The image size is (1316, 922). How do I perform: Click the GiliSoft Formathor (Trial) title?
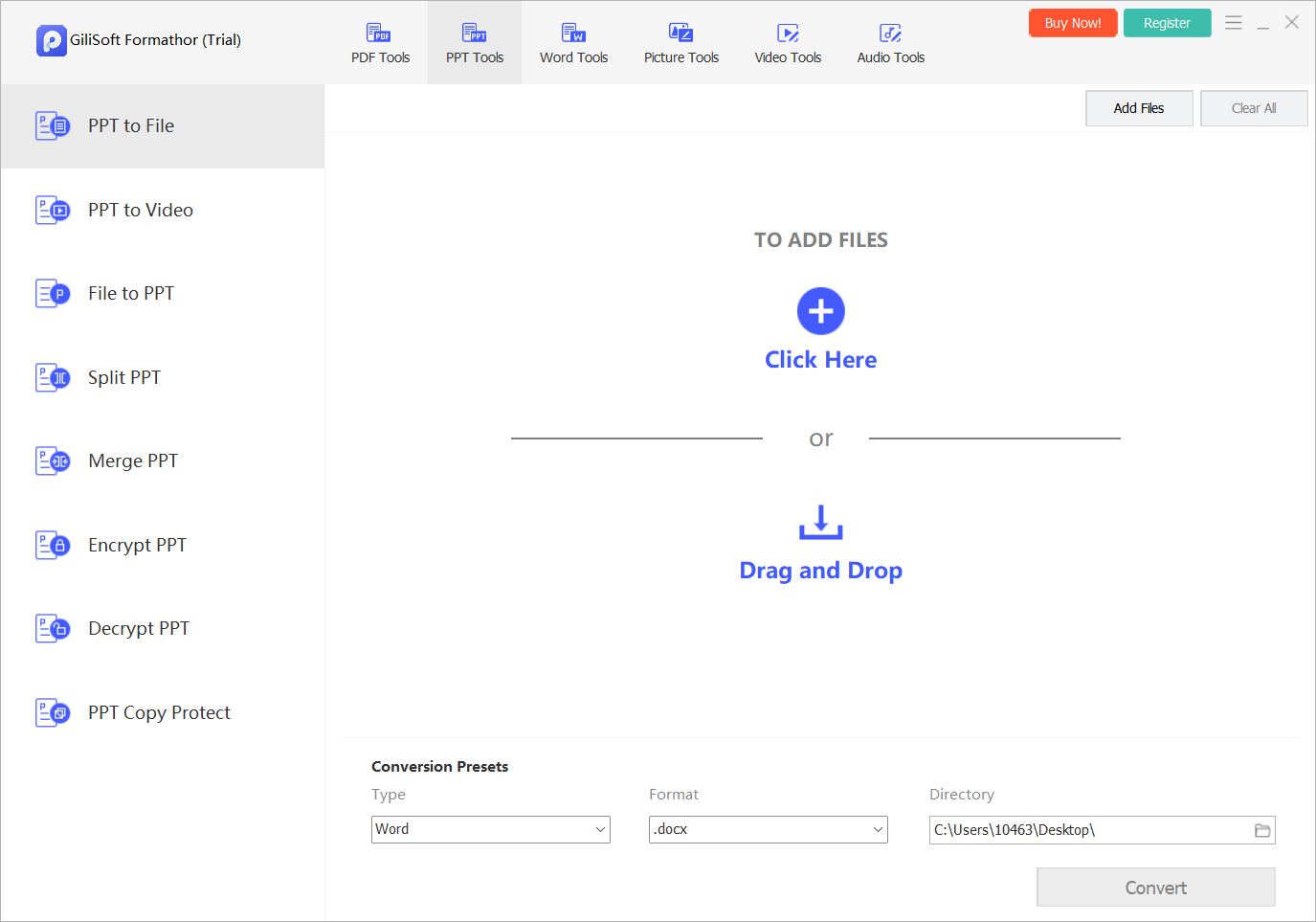pyautogui.click(x=155, y=40)
